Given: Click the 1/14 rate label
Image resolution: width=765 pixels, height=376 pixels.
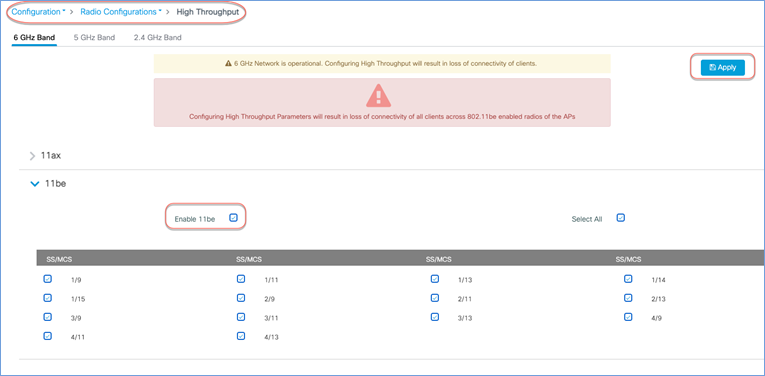Looking at the screenshot, I should pyautogui.click(x=659, y=280).
